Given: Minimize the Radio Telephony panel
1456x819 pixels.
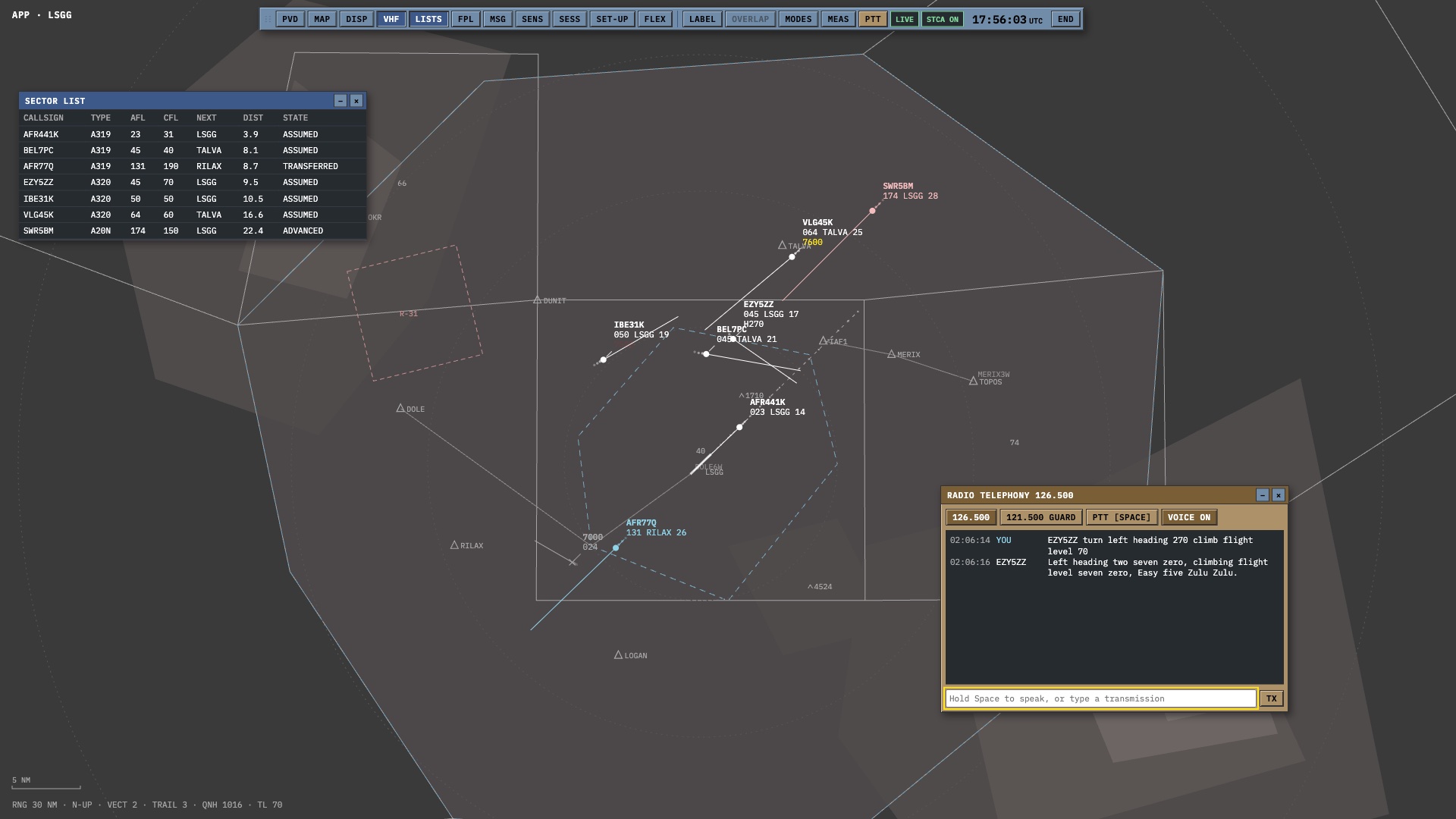Looking at the screenshot, I should pos(1263,495).
